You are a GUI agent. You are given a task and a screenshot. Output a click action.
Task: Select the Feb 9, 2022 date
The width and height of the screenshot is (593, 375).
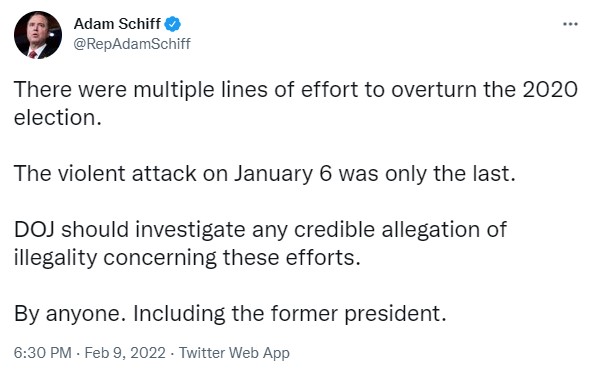coord(125,353)
